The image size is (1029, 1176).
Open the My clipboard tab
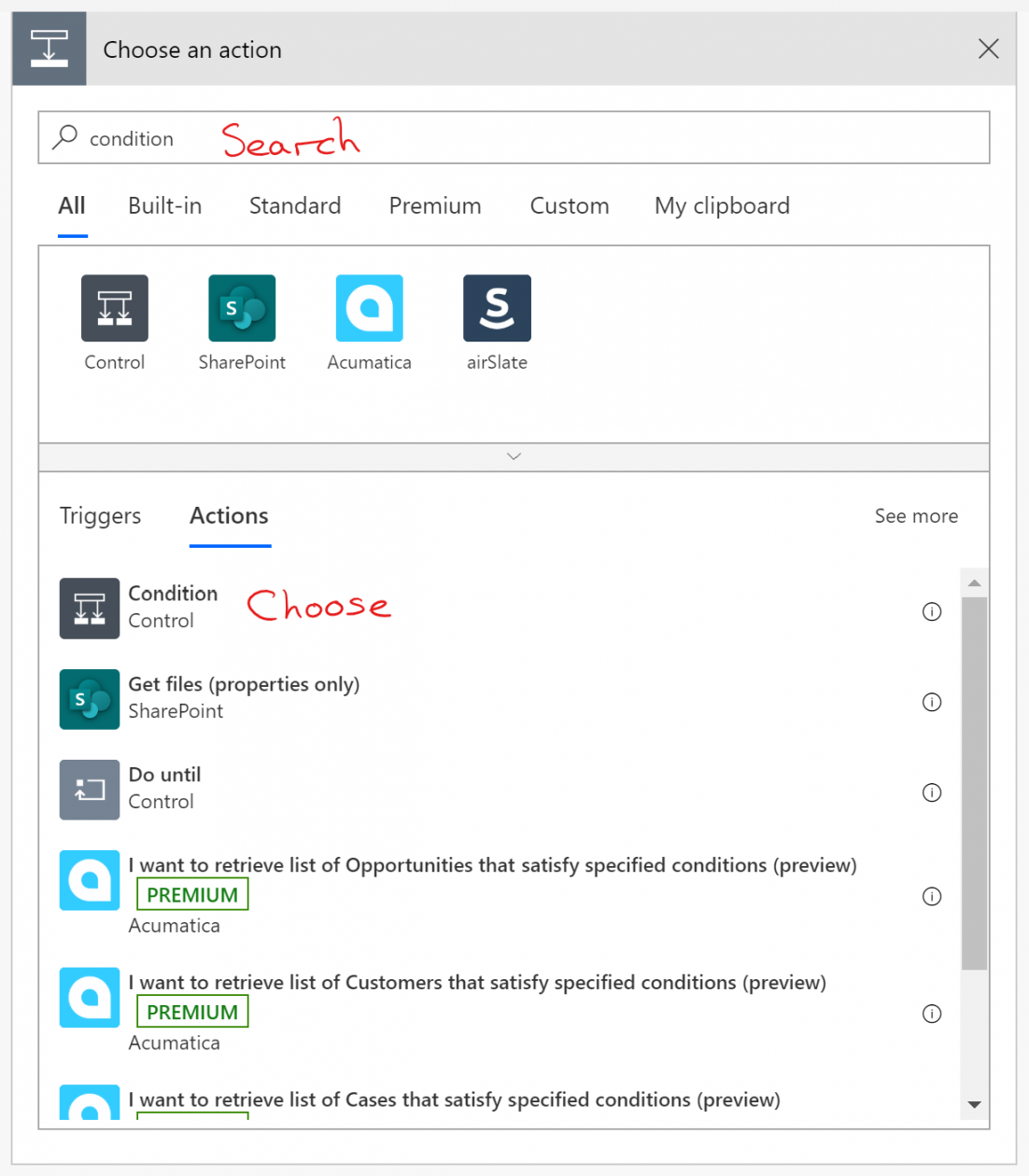pyautogui.click(x=723, y=206)
